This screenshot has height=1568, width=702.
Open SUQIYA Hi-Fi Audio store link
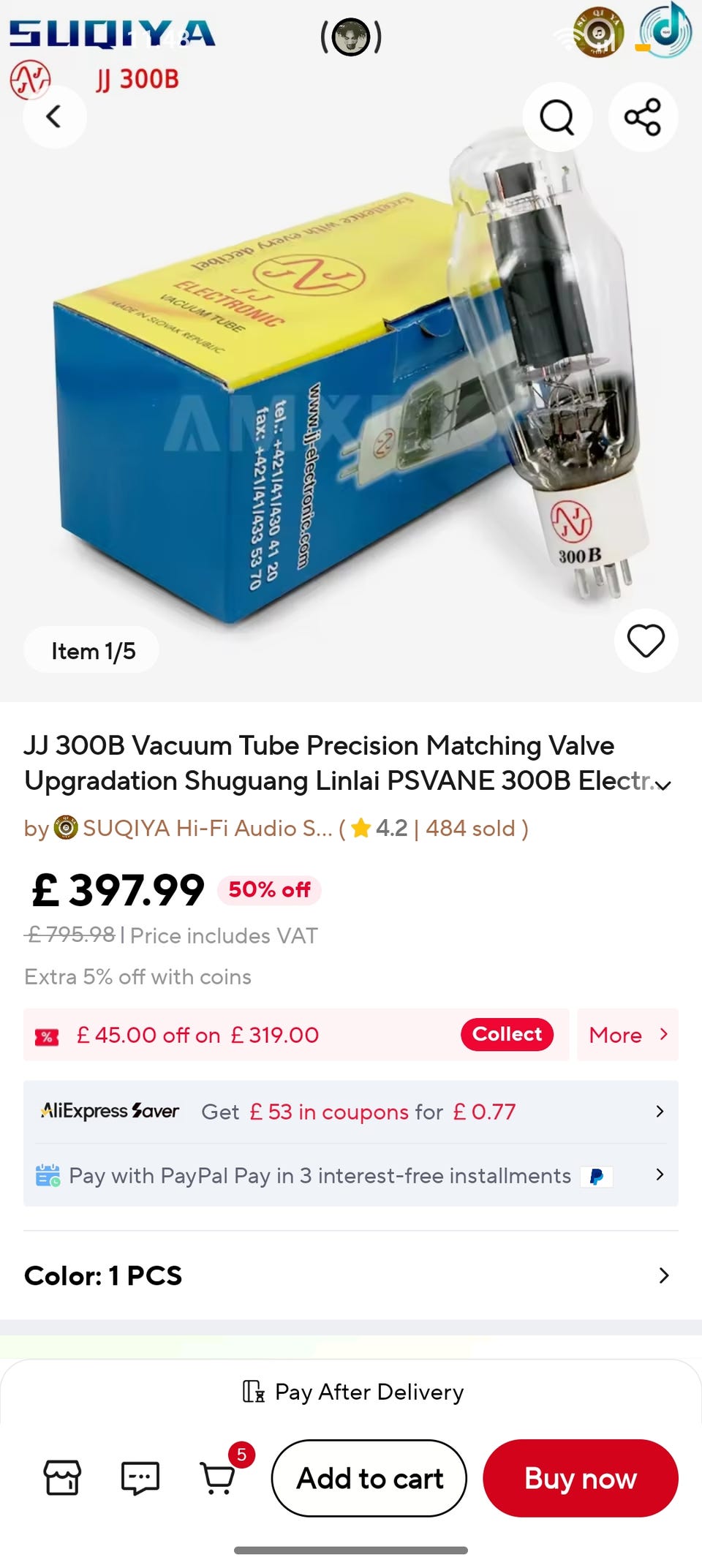tap(207, 829)
